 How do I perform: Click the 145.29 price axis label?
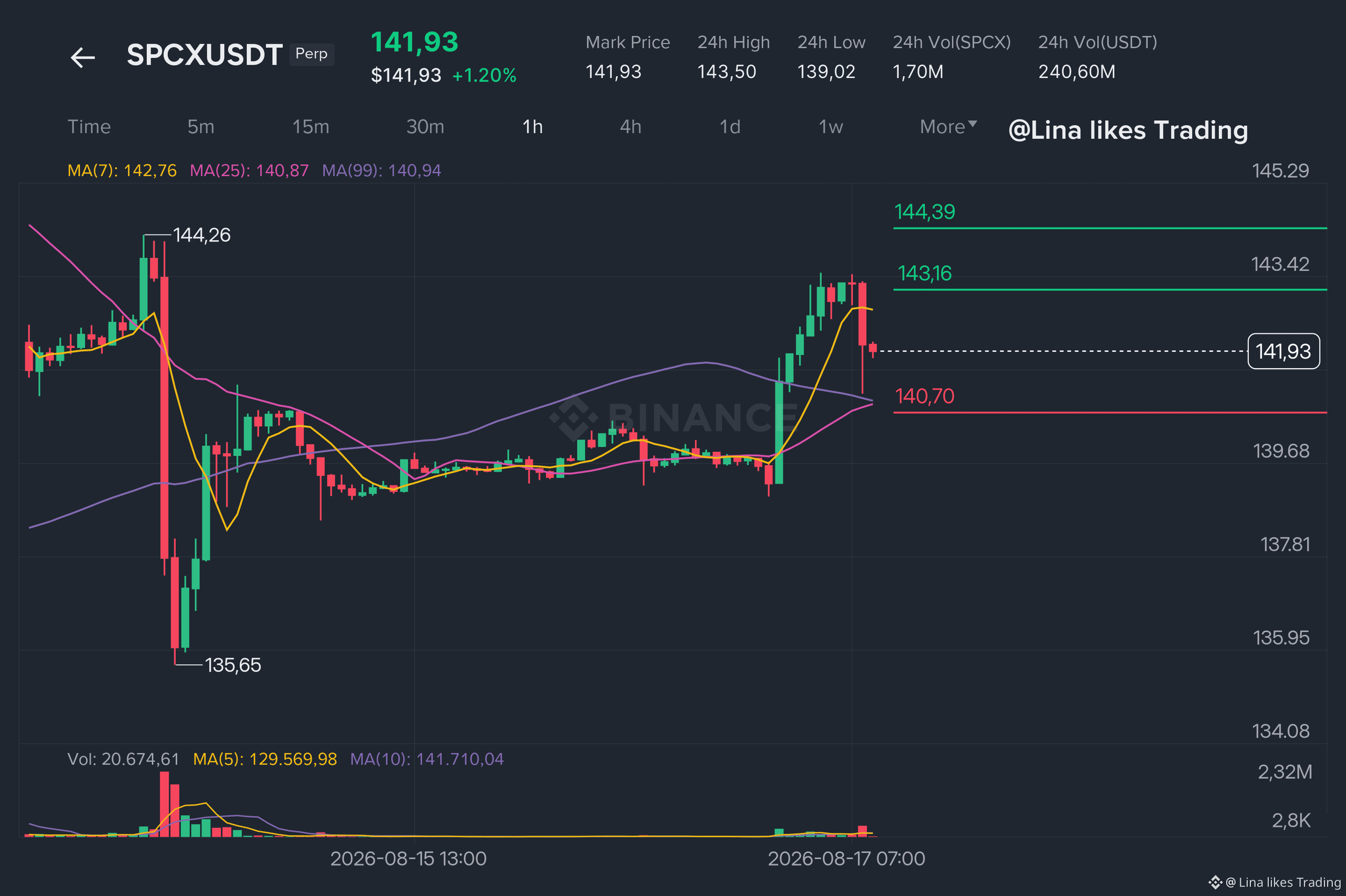pos(1280,171)
